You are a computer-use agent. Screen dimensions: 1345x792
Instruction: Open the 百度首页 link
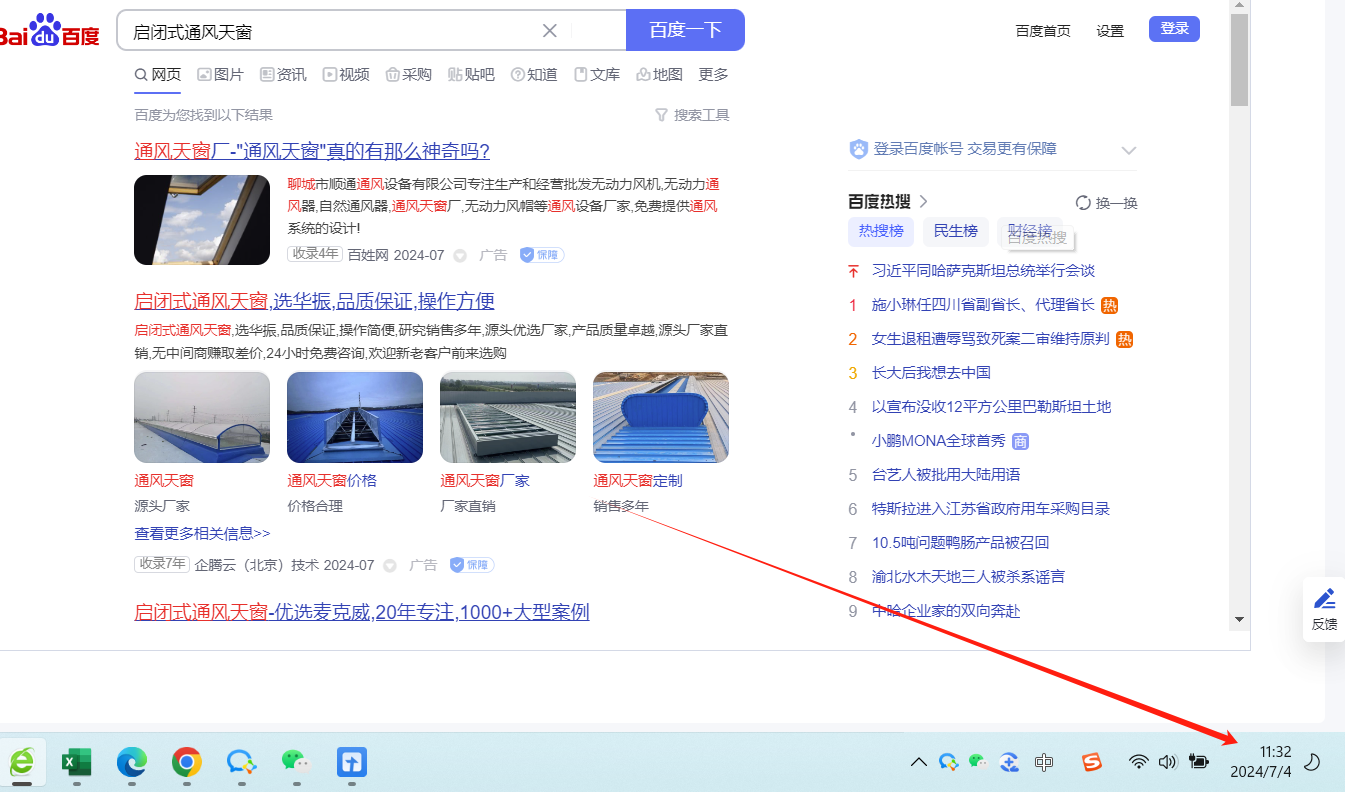[1043, 31]
